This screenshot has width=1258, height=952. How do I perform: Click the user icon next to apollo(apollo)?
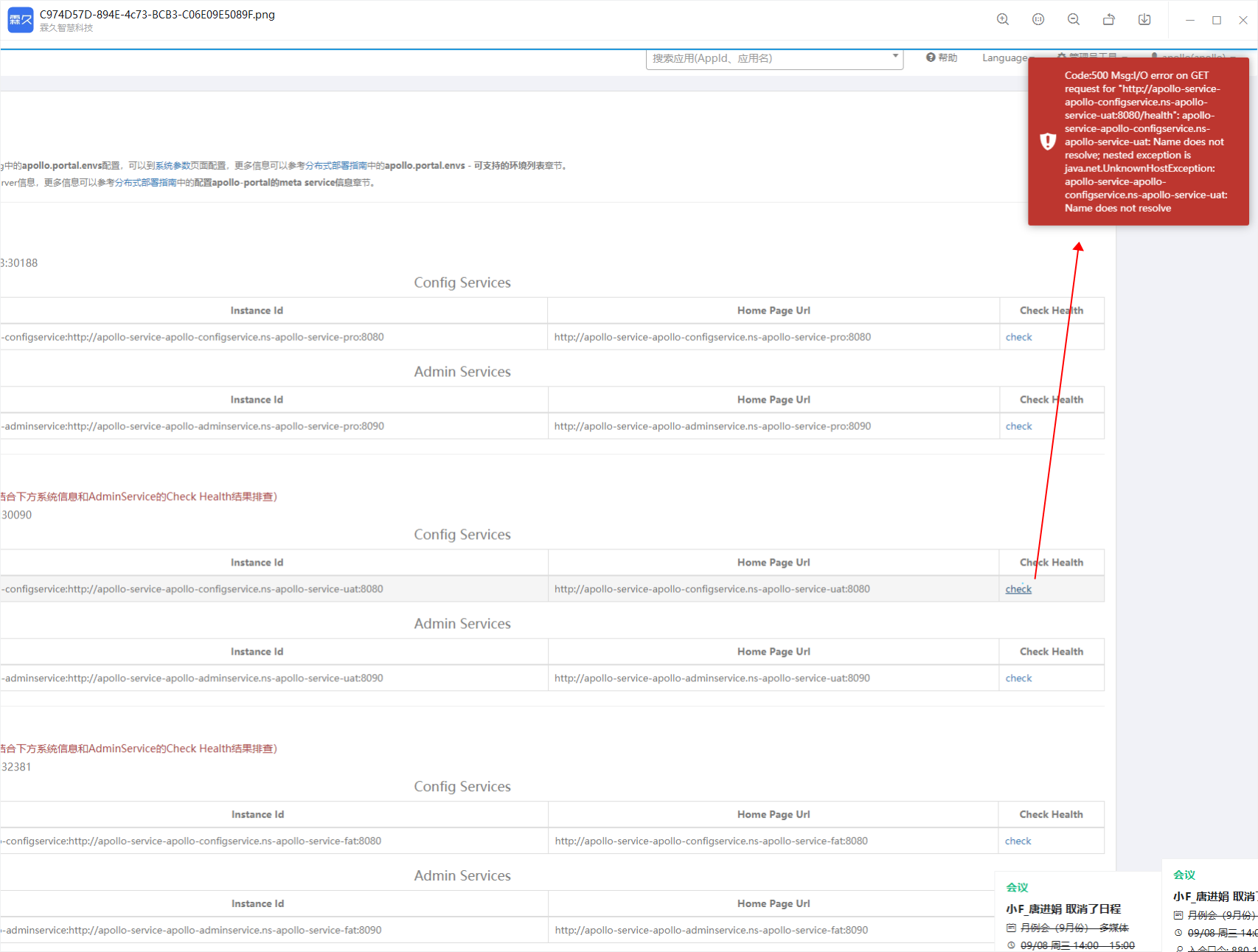click(x=1155, y=58)
